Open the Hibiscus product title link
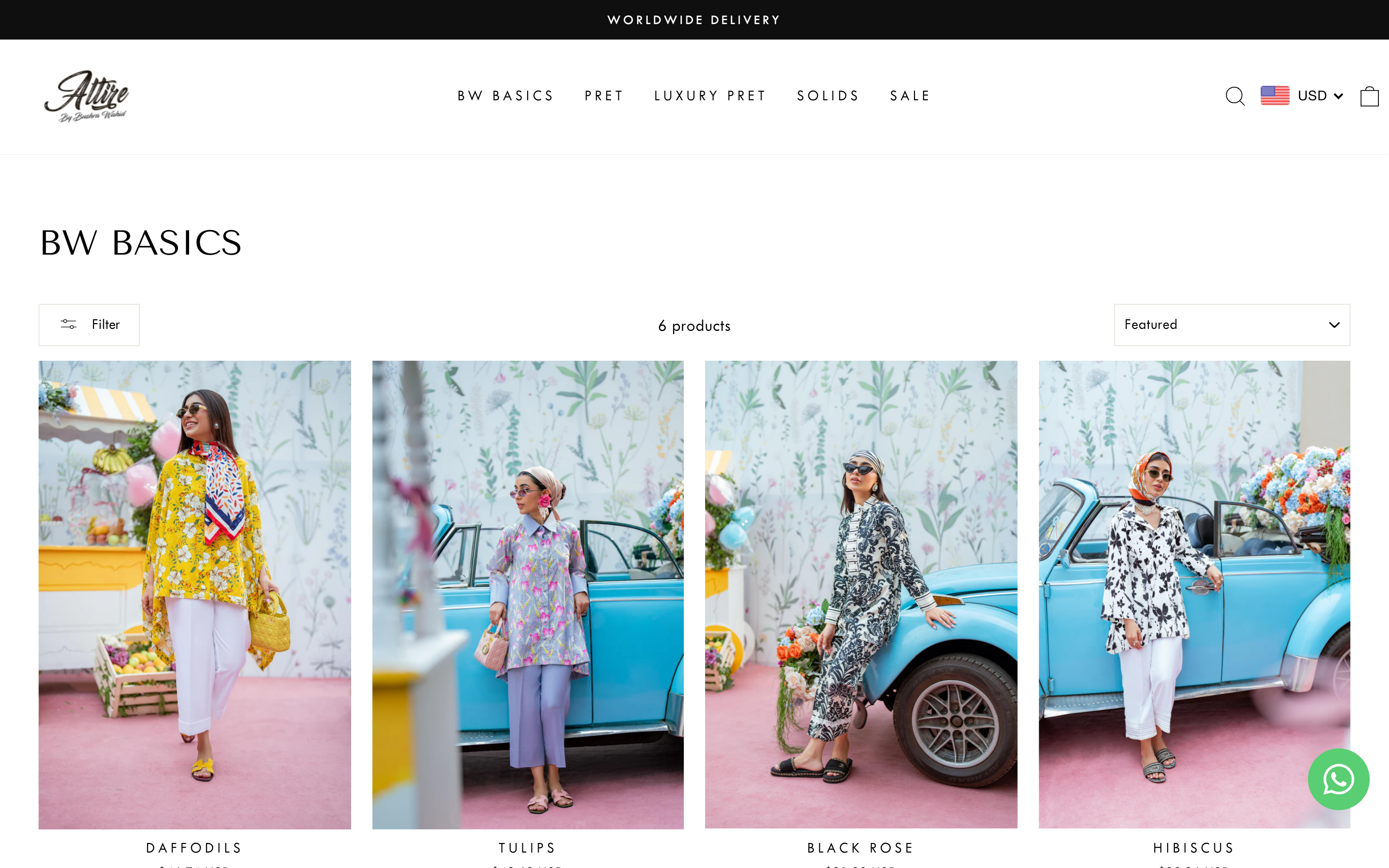The image size is (1389, 868). (x=1194, y=847)
